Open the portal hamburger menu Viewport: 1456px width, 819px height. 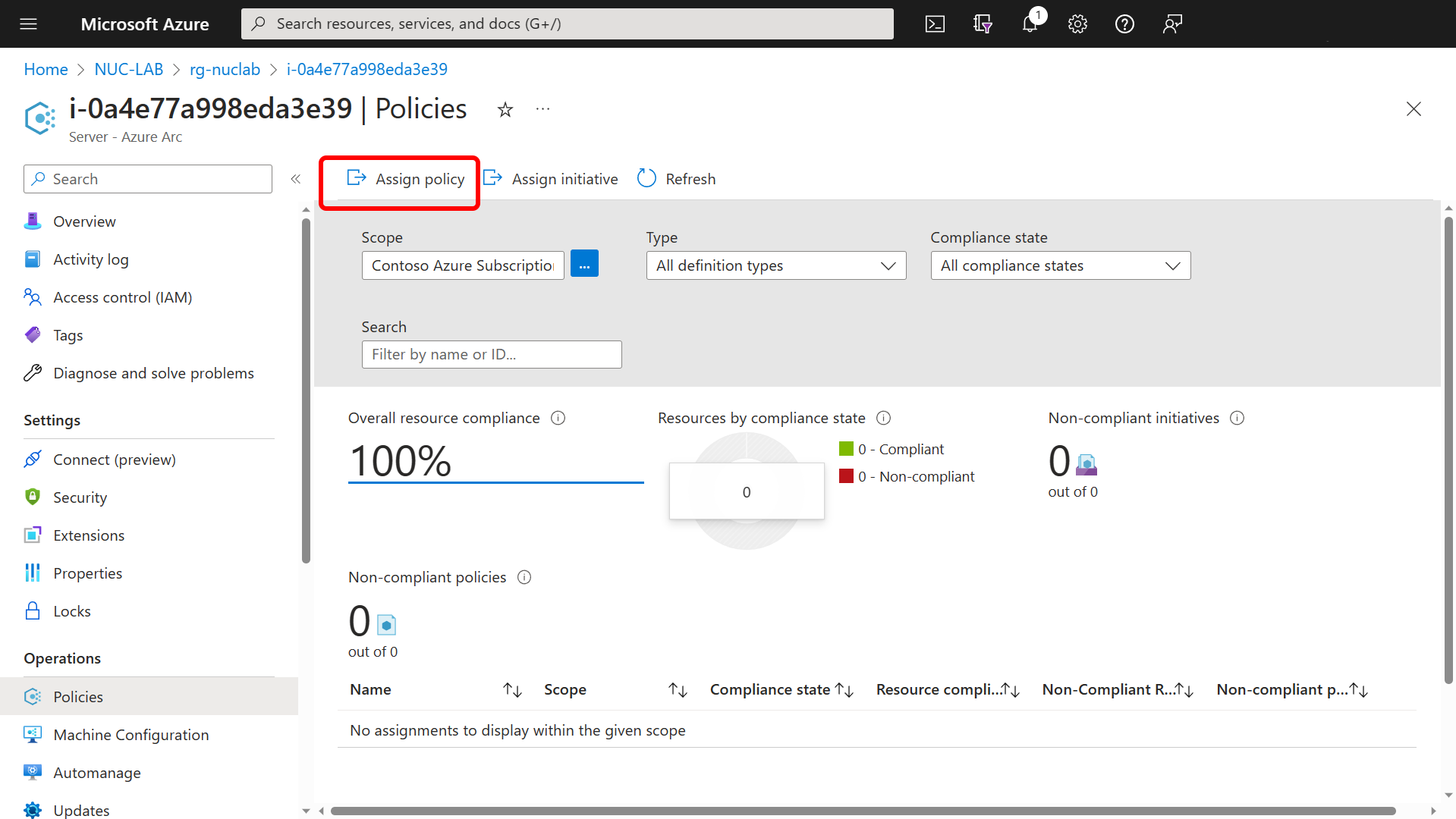pyautogui.click(x=28, y=24)
